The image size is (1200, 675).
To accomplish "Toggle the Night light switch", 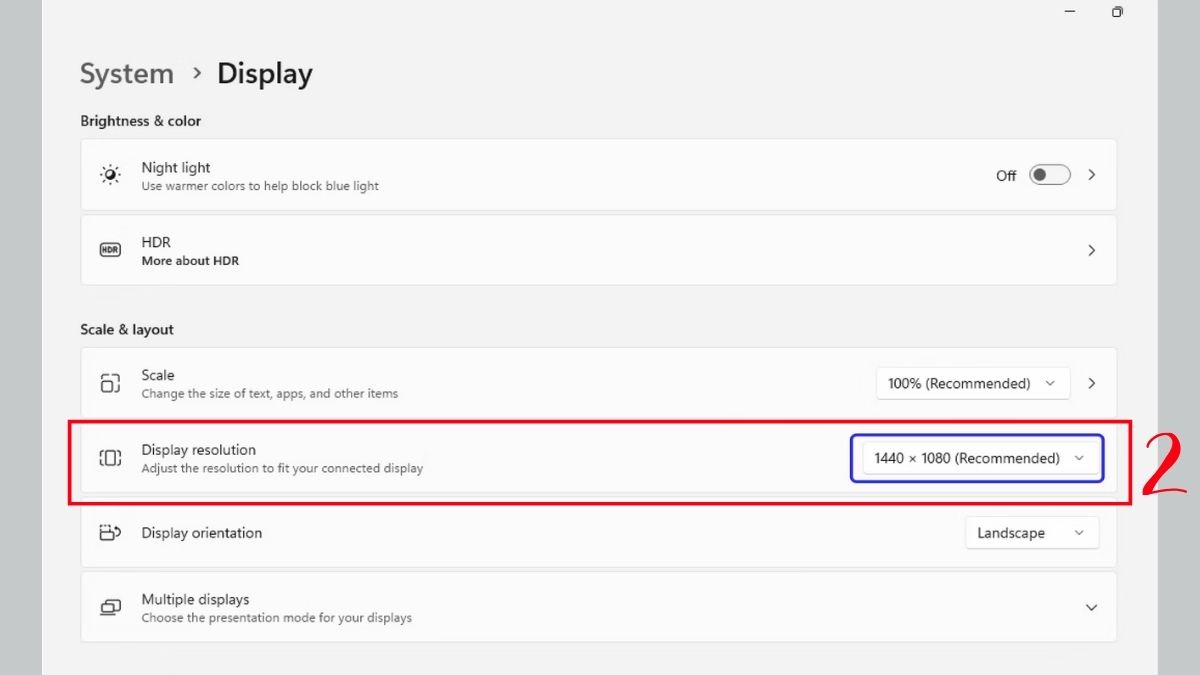I will 1050,175.
